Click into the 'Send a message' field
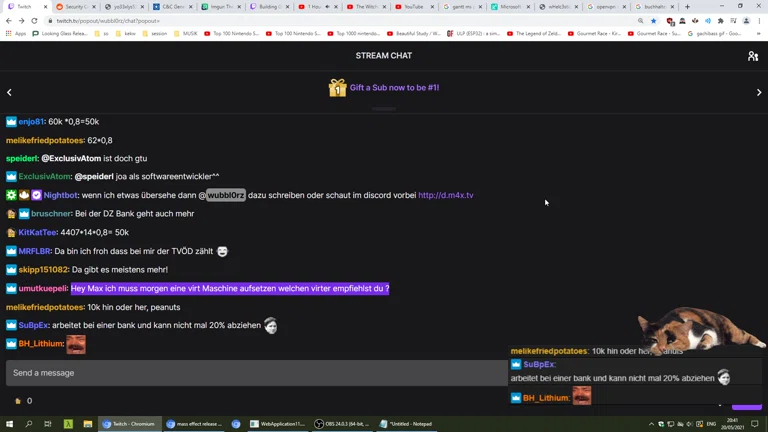This screenshot has width=768, height=432. point(250,373)
